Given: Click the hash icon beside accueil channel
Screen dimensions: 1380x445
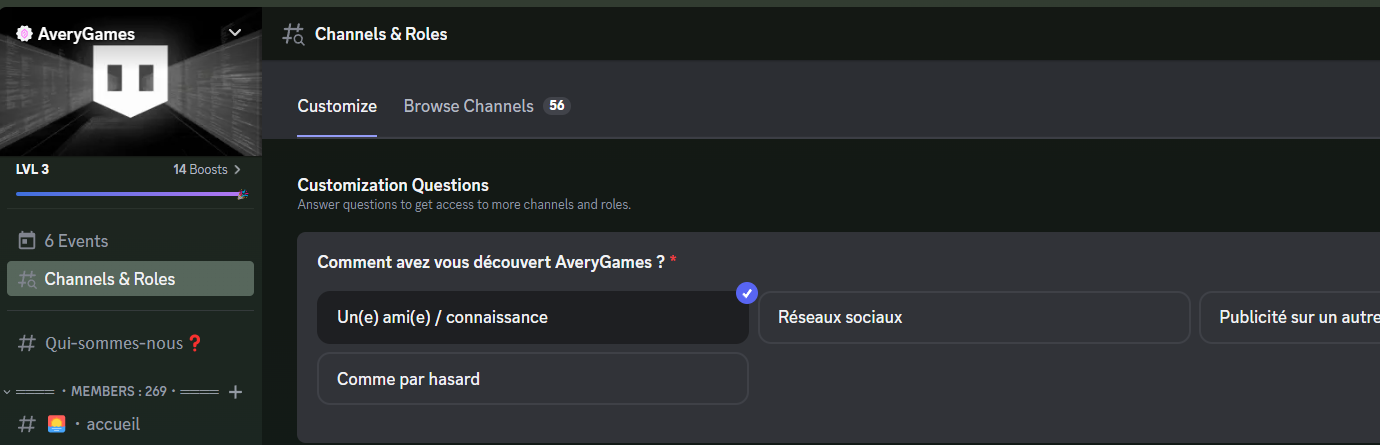Looking at the screenshot, I should click(27, 424).
